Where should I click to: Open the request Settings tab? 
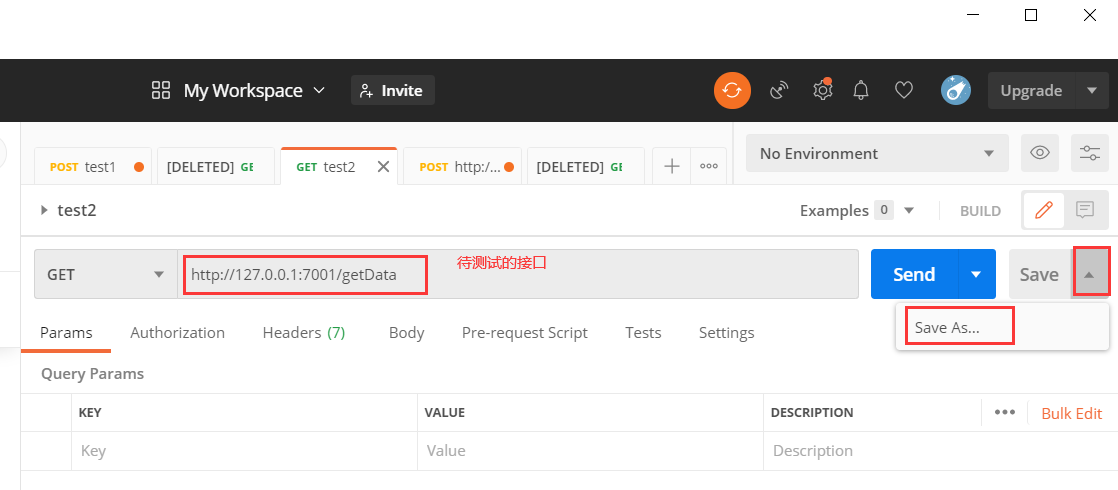727,332
